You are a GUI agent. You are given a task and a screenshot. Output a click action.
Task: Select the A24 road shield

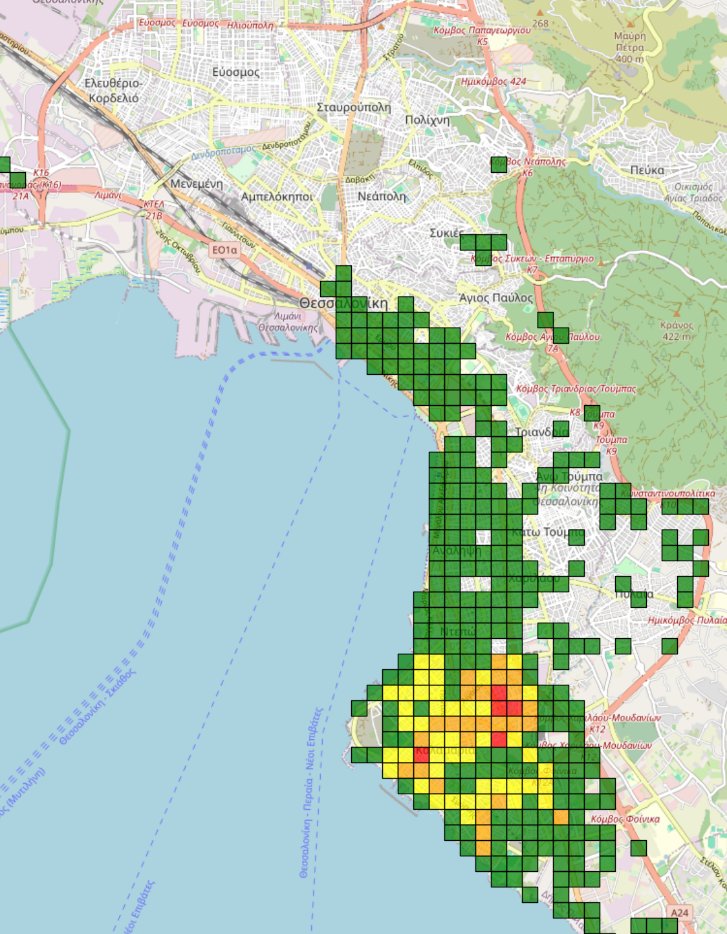(679, 912)
